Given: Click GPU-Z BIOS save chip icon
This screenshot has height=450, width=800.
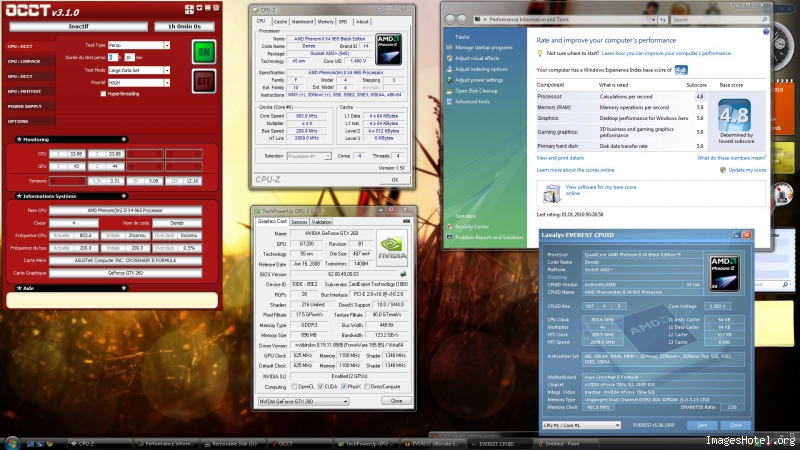Looking at the screenshot, I should pos(403,274).
